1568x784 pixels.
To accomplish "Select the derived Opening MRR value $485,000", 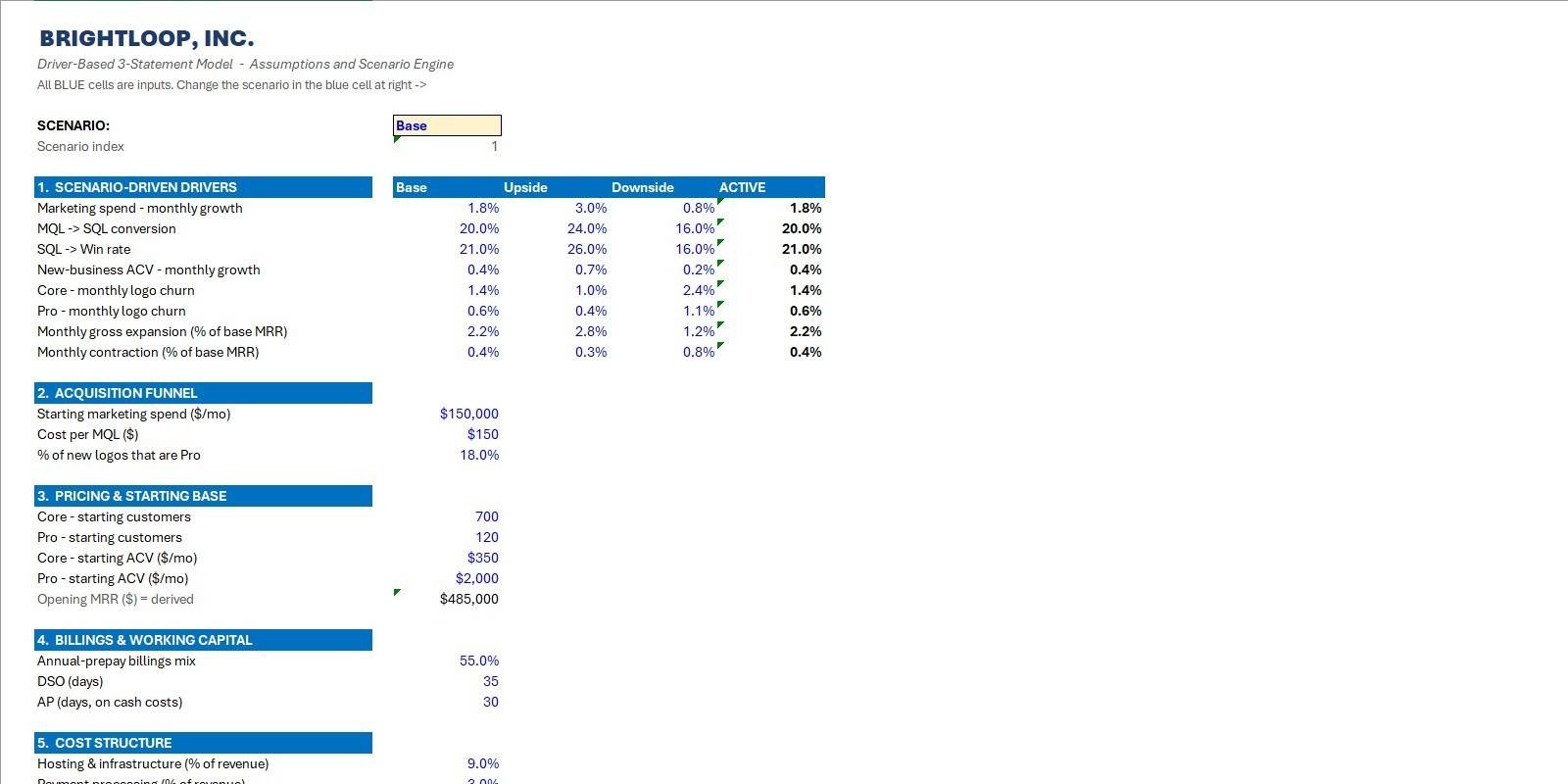I will (x=469, y=599).
